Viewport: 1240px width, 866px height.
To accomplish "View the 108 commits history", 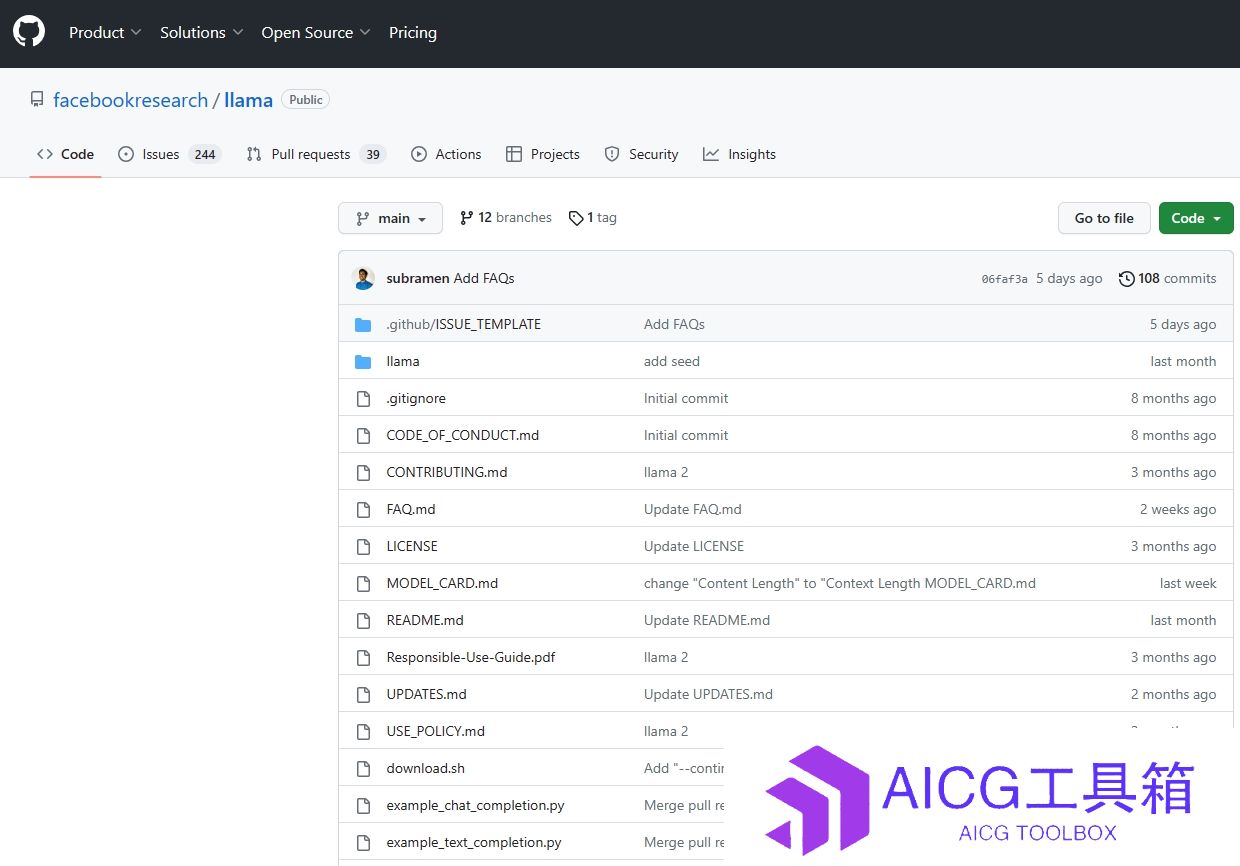I will [x=1168, y=279].
